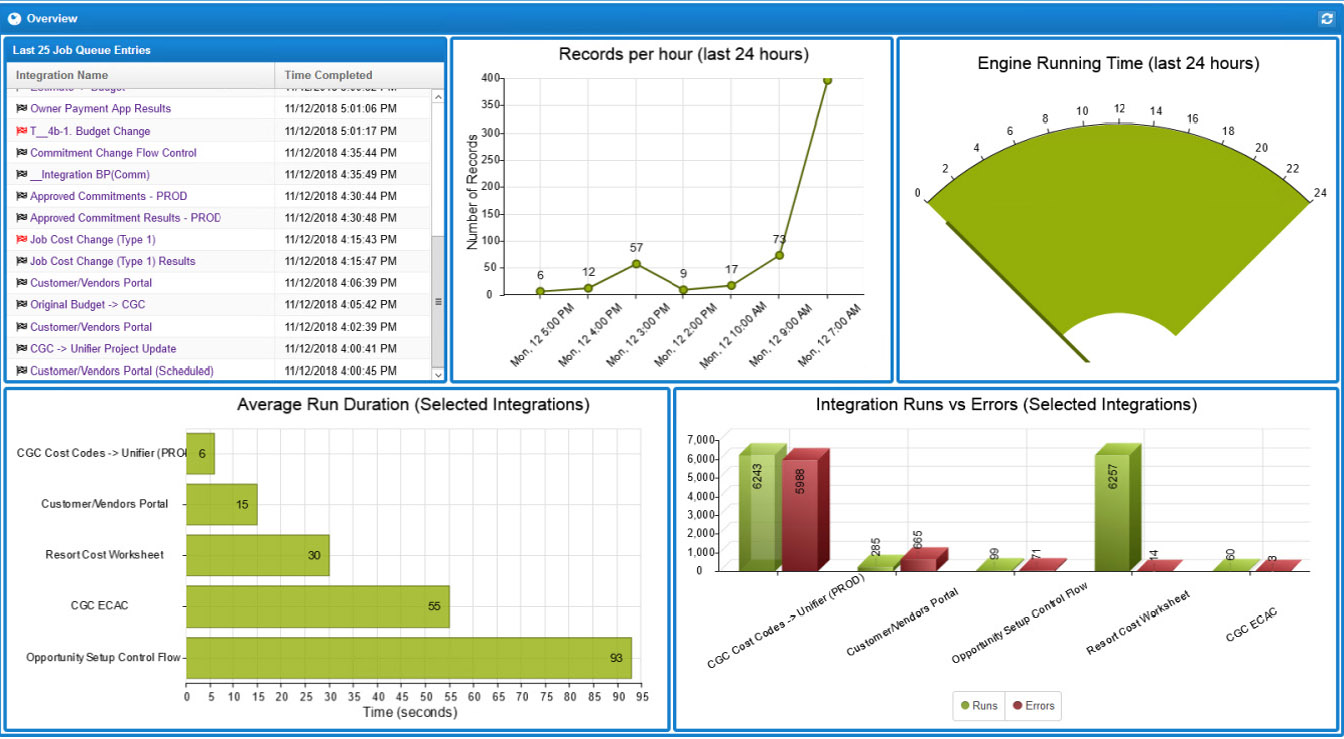
Task: Click the job queue scrollbar thumb
Action: click(x=437, y=300)
